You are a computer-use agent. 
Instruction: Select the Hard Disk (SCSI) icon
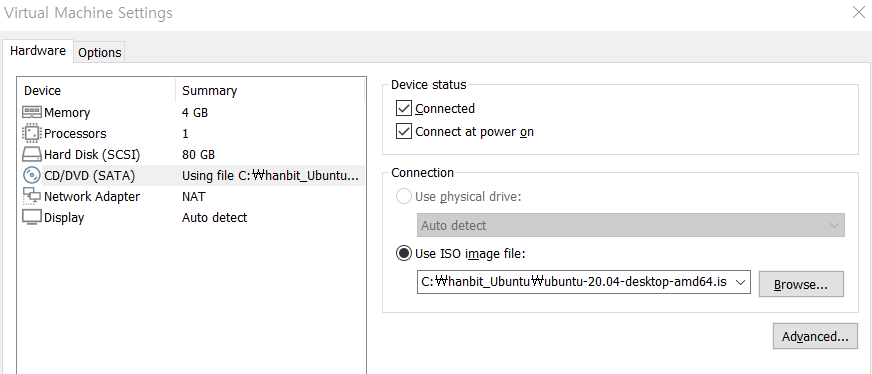tap(32, 154)
